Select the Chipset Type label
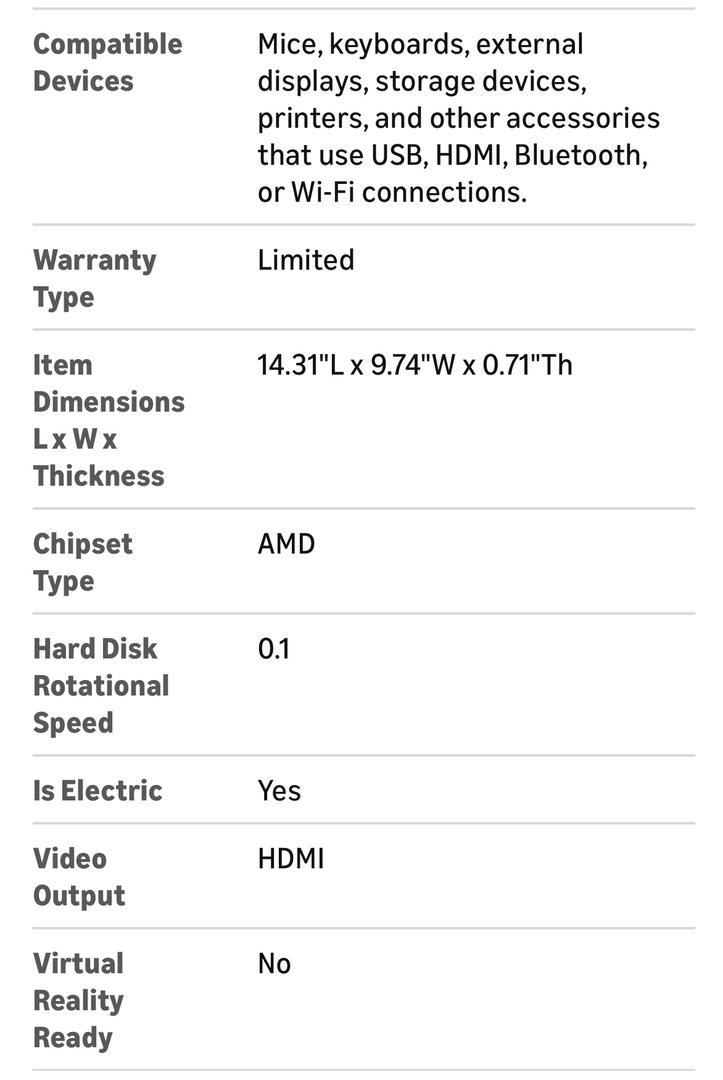 pos(82,562)
